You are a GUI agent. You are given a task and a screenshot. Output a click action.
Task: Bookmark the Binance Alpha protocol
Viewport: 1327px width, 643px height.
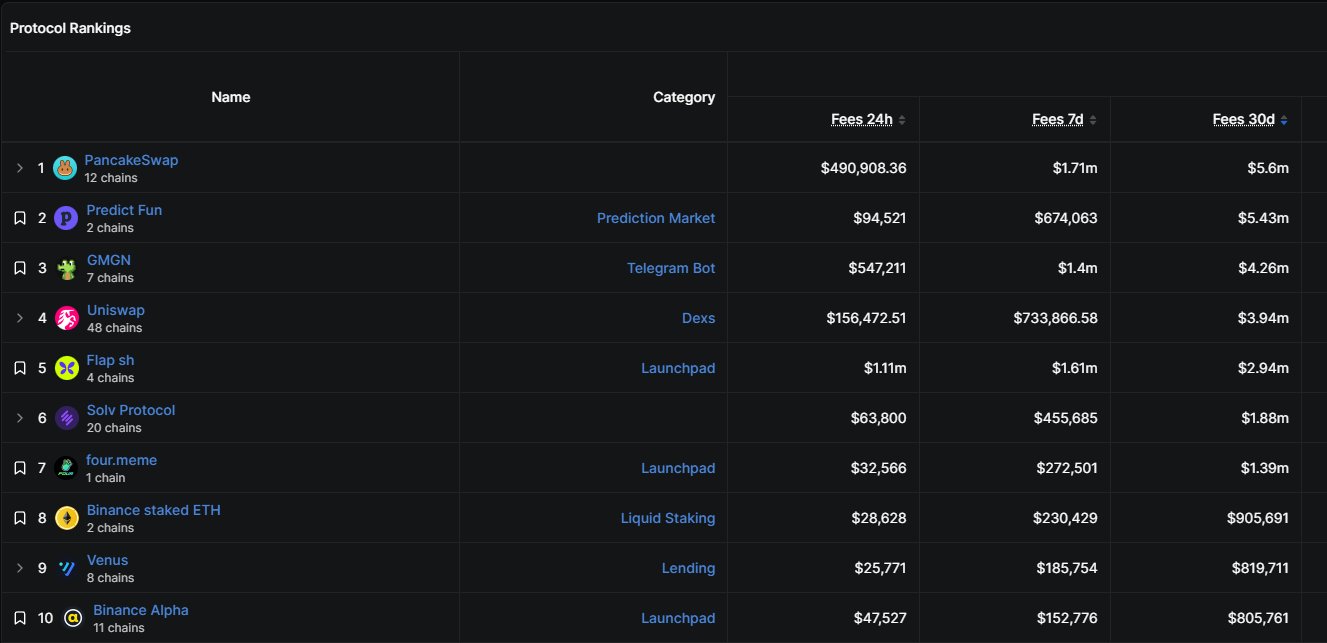tap(20, 618)
